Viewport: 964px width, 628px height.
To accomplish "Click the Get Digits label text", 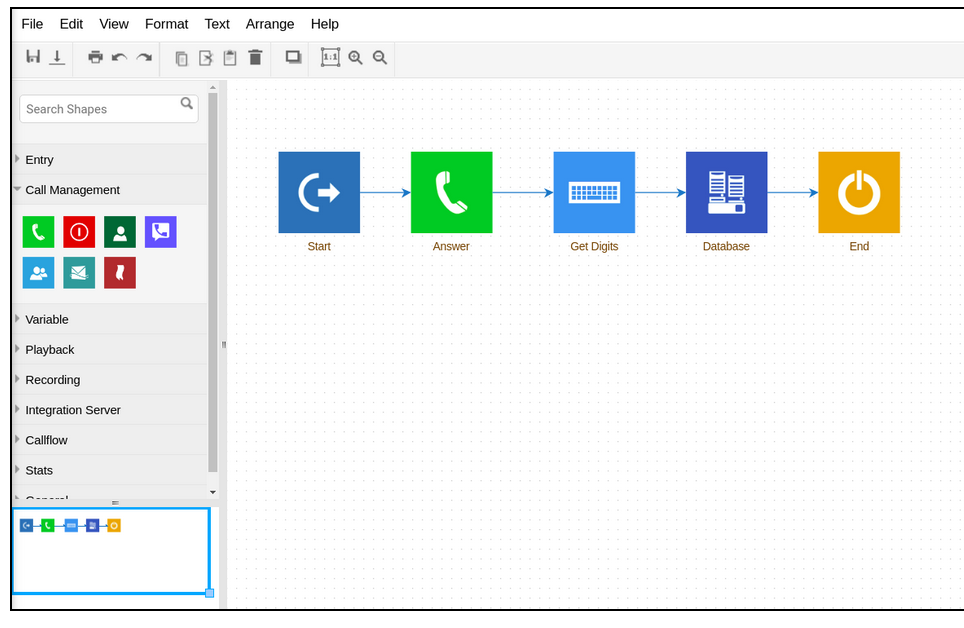I will (594, 246).
